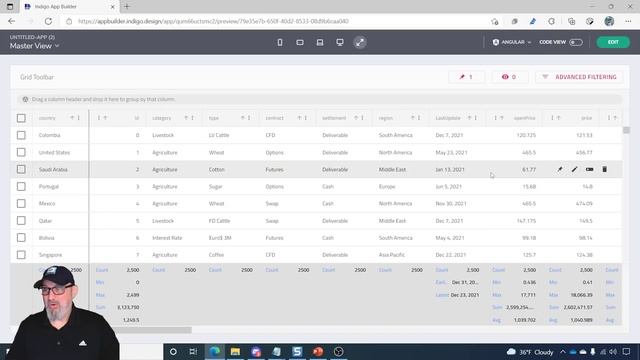
Task: Open the LastUpdate column more menu
Action: pyautogui.click(x=476, y=118)
